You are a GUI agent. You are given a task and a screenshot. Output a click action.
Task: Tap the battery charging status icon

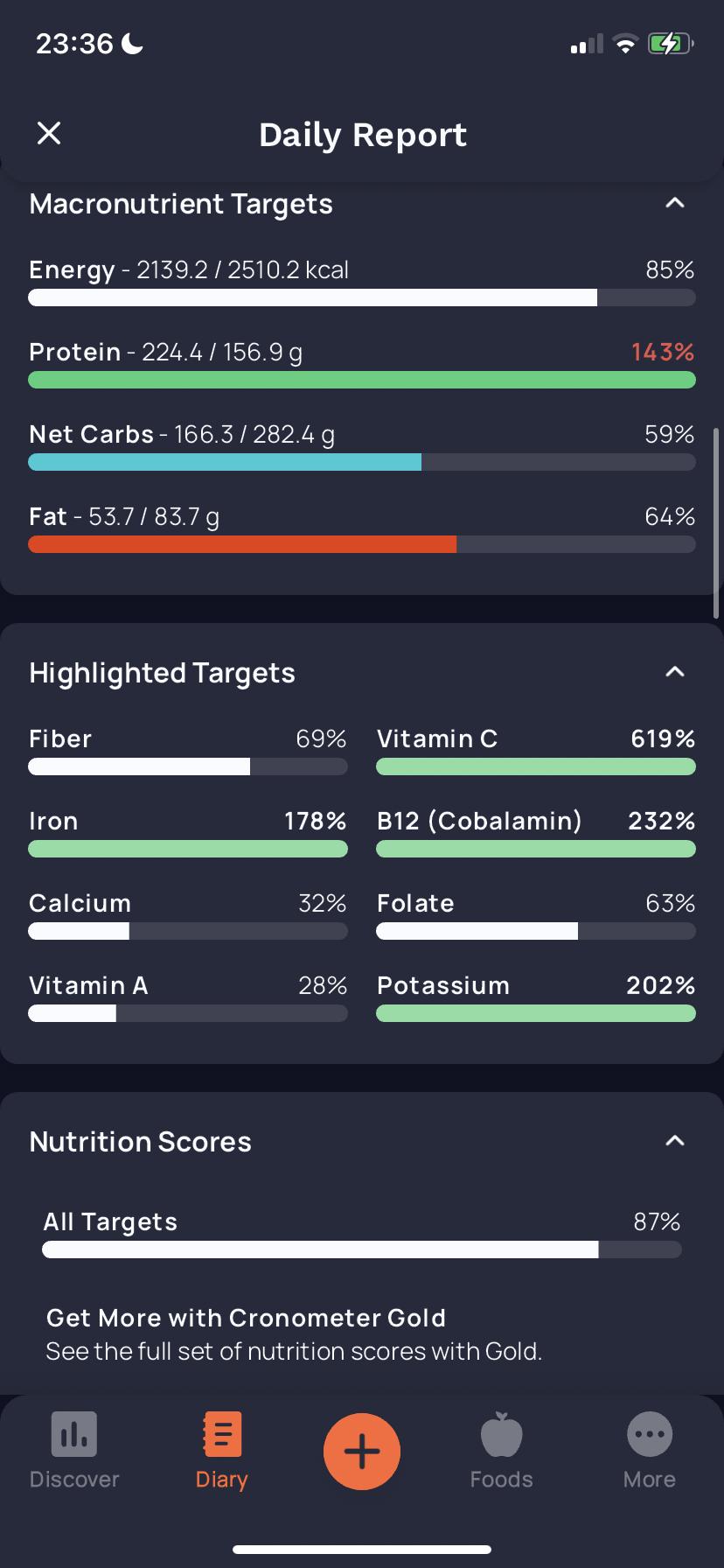[671, 43]
